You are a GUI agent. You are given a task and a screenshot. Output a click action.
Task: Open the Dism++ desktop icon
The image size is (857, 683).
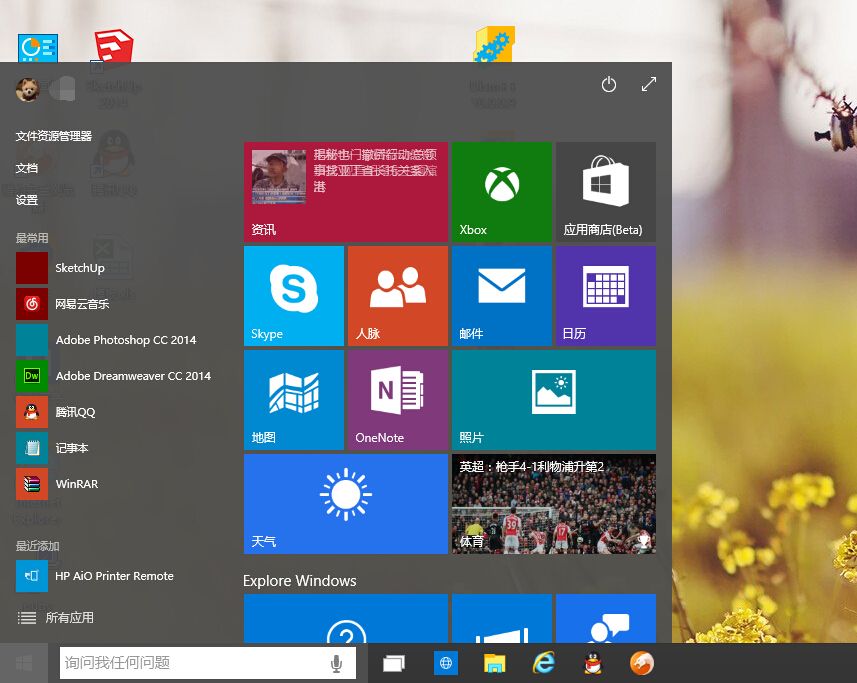point(494,45)
